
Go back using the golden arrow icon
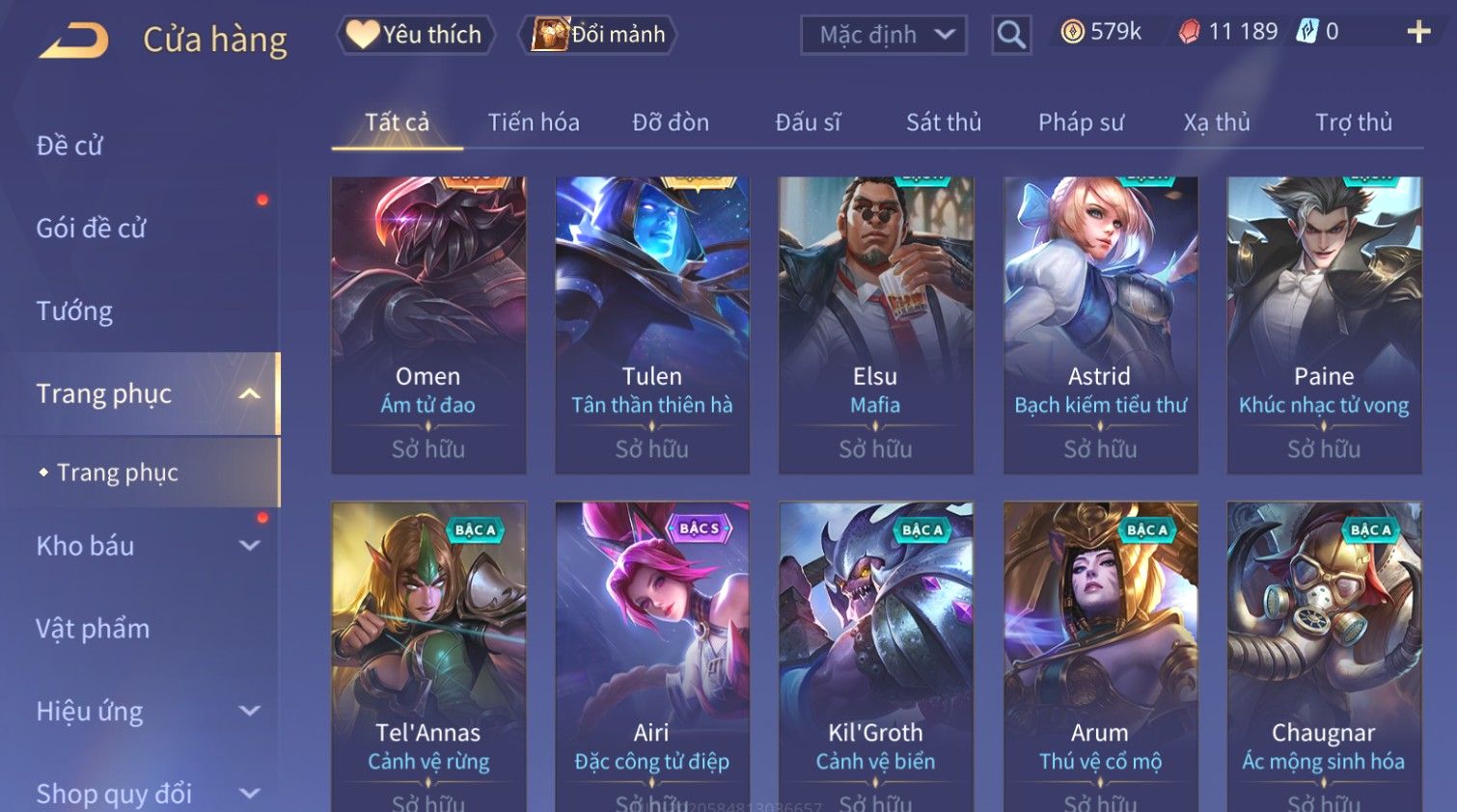click(72, 41)
